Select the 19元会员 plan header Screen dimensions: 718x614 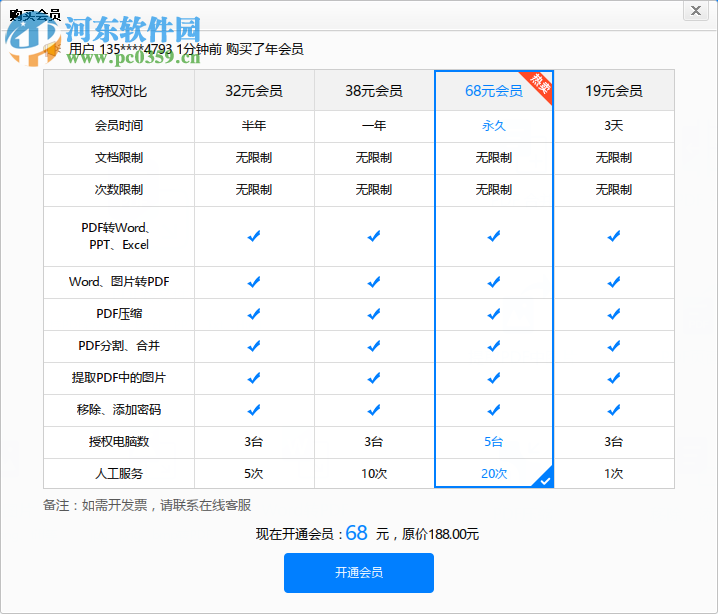coord(614,91)
